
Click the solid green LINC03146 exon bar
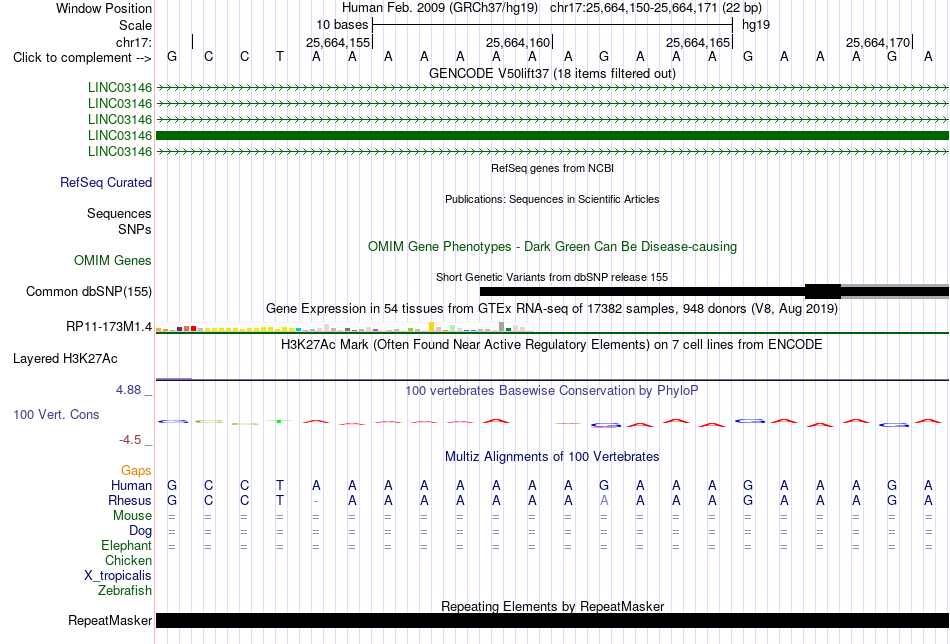[552, 135]
